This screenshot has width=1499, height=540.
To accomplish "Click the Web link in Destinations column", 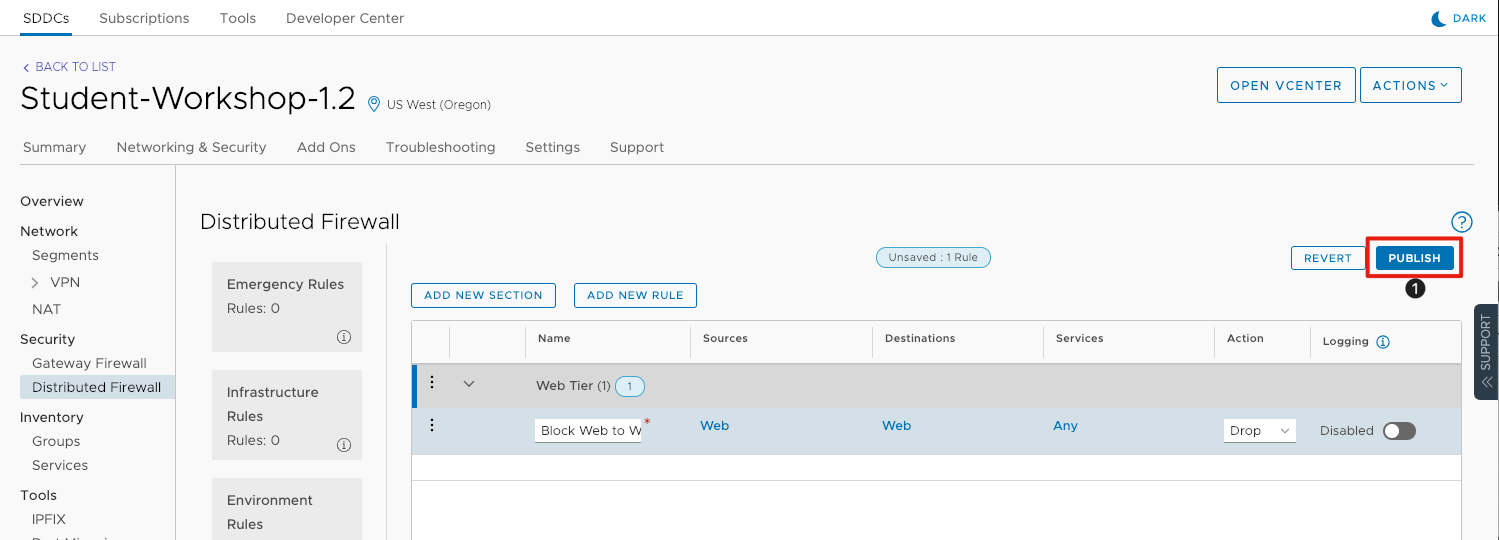I will point(896,426).
